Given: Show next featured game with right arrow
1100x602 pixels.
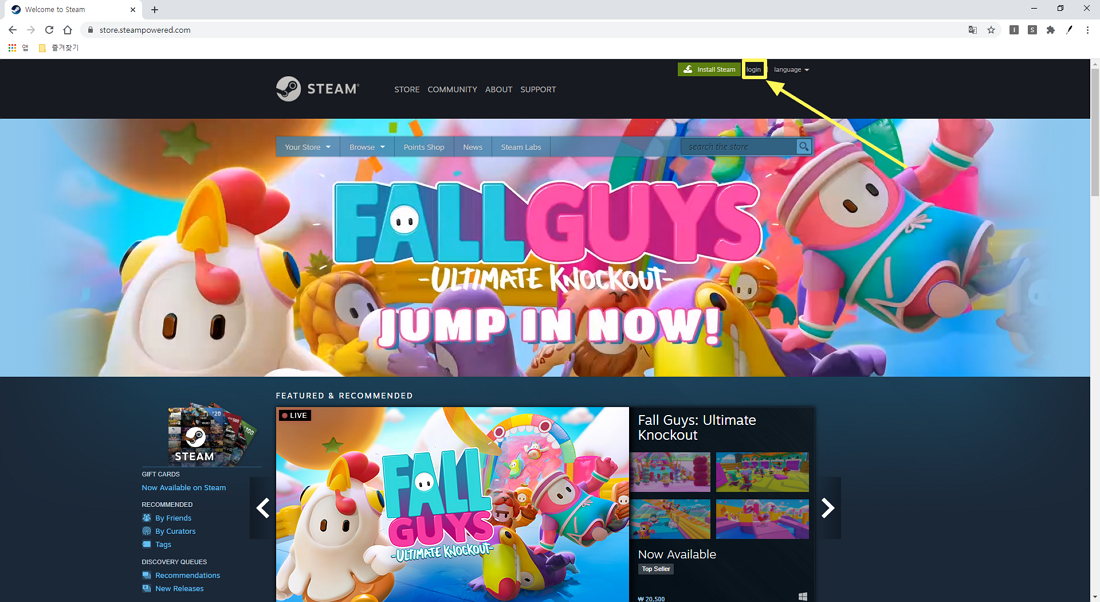Looking at the screenshot, I should click(x=828, y=508).
